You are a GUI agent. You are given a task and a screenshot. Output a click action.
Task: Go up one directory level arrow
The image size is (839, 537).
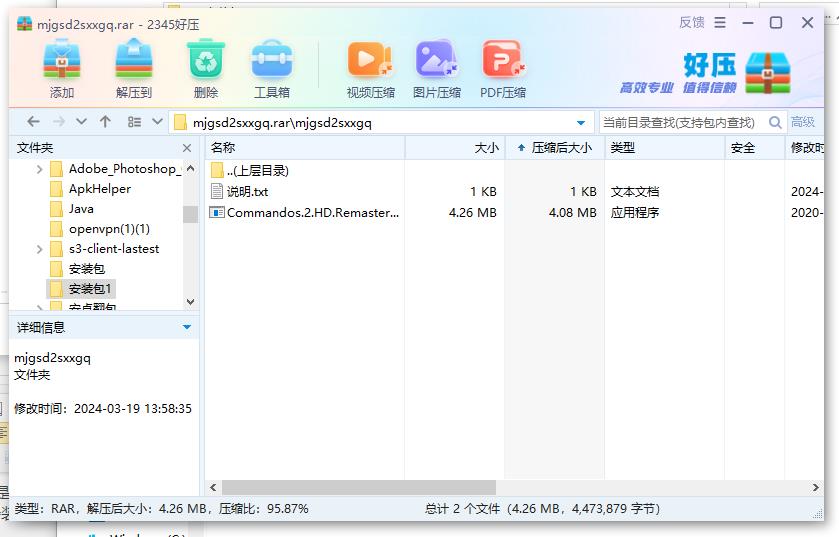105,122
